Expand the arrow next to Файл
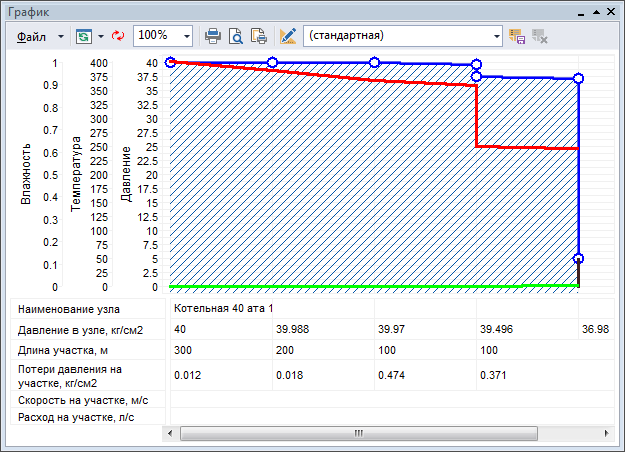 pyautogui.click(x=60, y=35)
